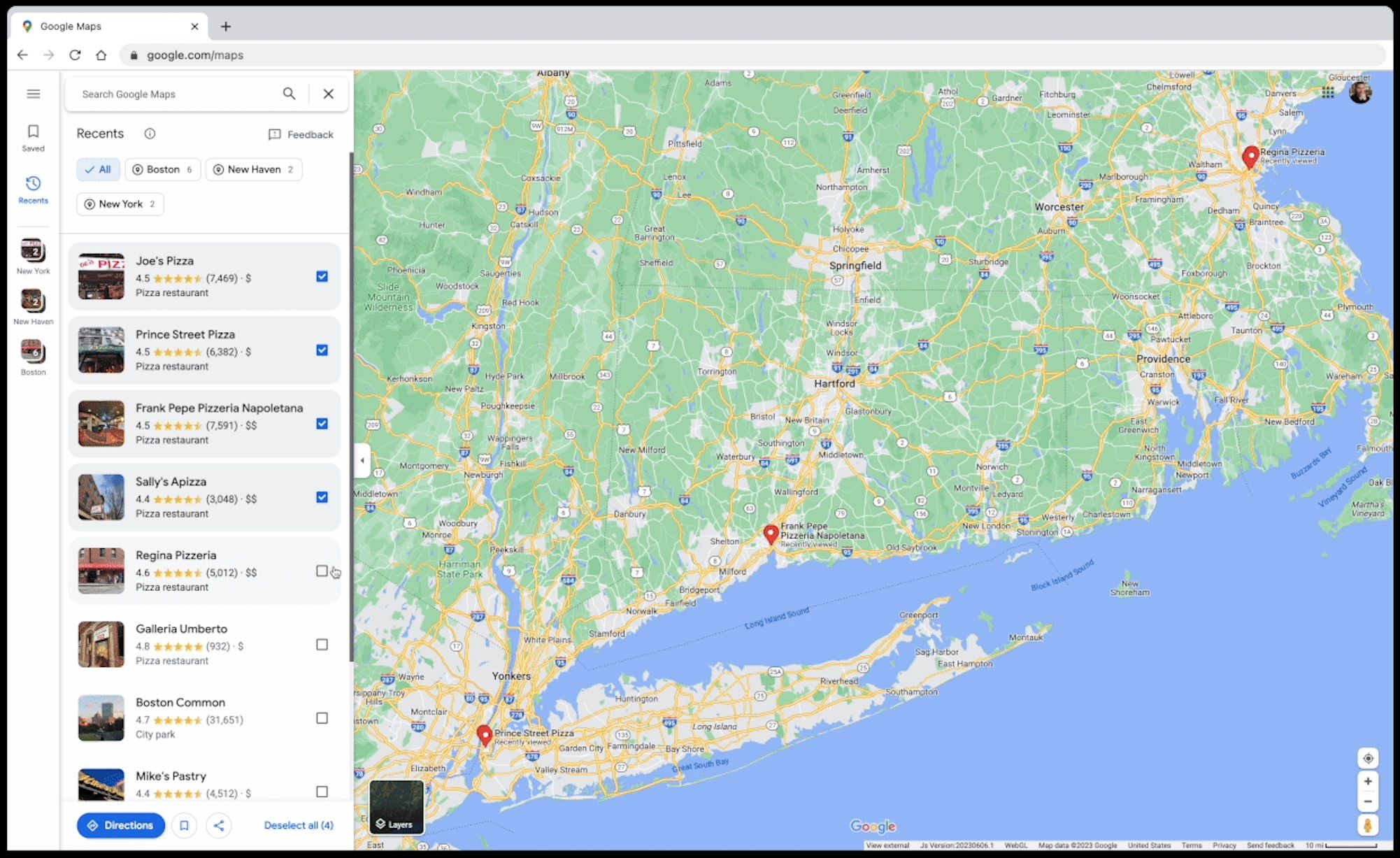Go forward with browser forward arrow

click(x=48, y=55)
